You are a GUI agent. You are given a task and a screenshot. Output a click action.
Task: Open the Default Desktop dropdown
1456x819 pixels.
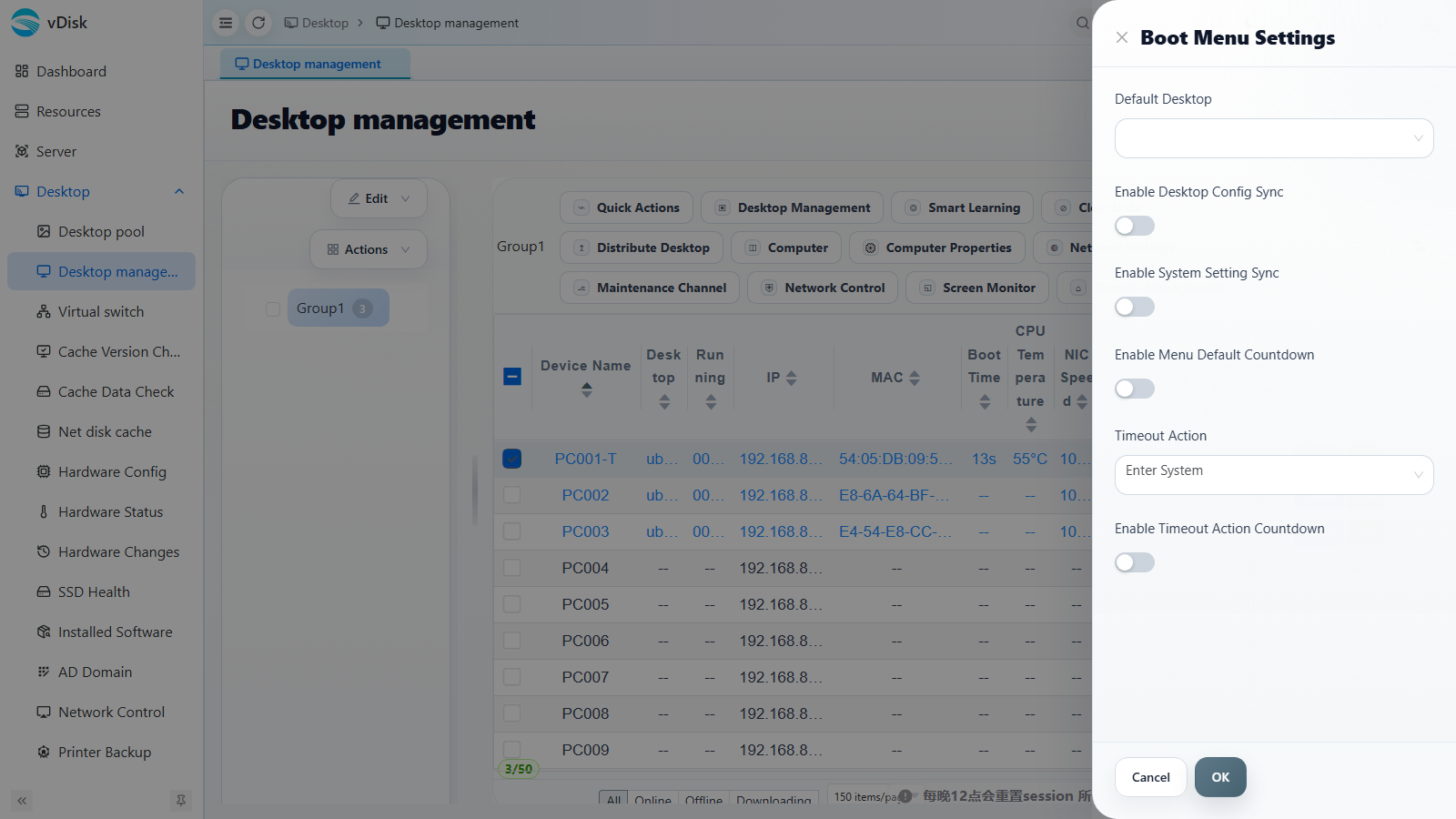tap(1274, 138)
